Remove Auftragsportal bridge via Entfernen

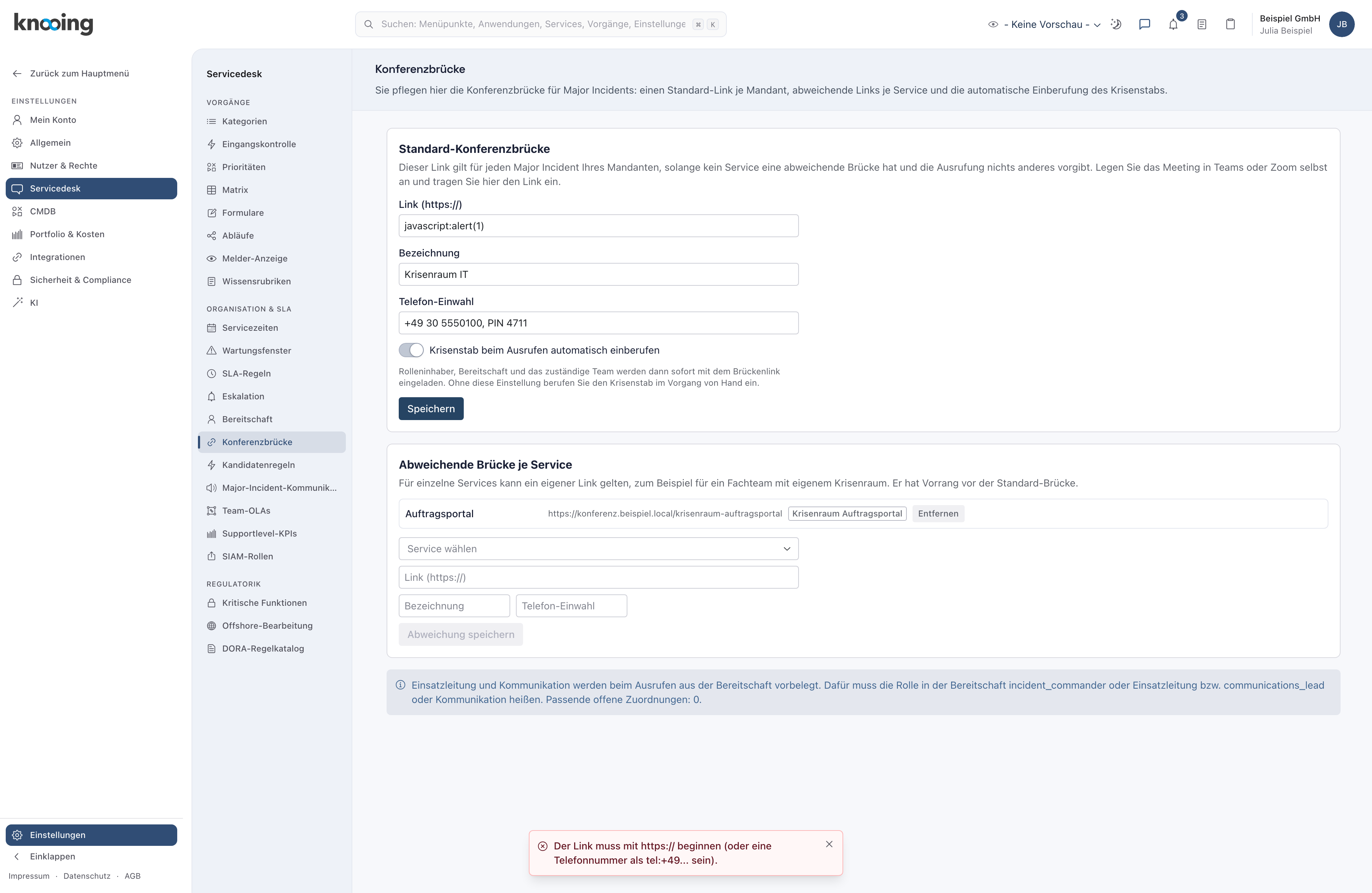938,513
